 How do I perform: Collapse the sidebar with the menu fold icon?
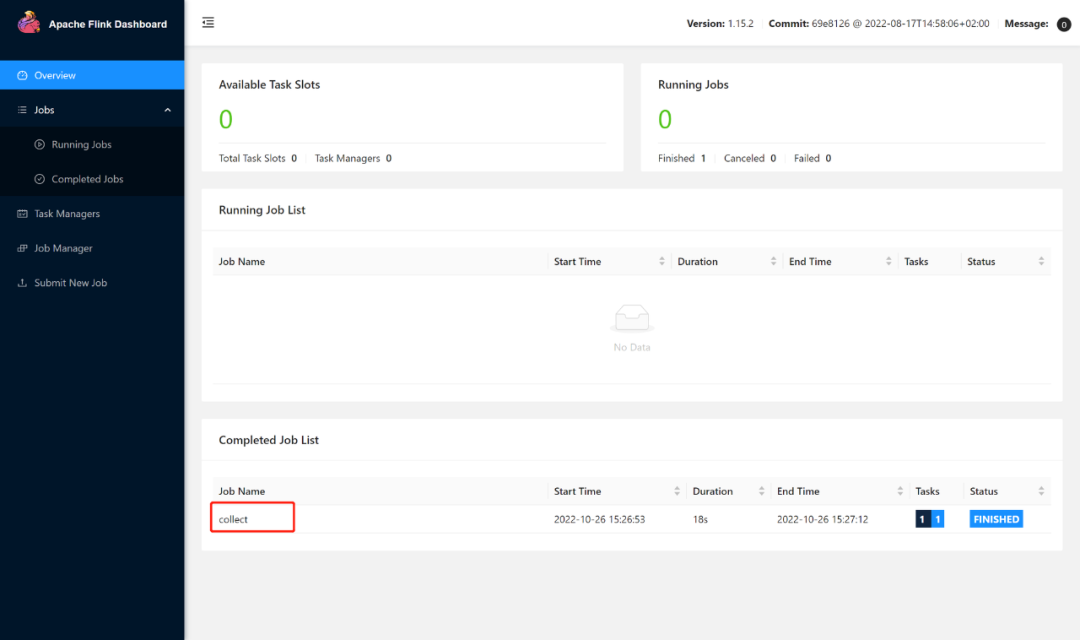pos(208,23)
